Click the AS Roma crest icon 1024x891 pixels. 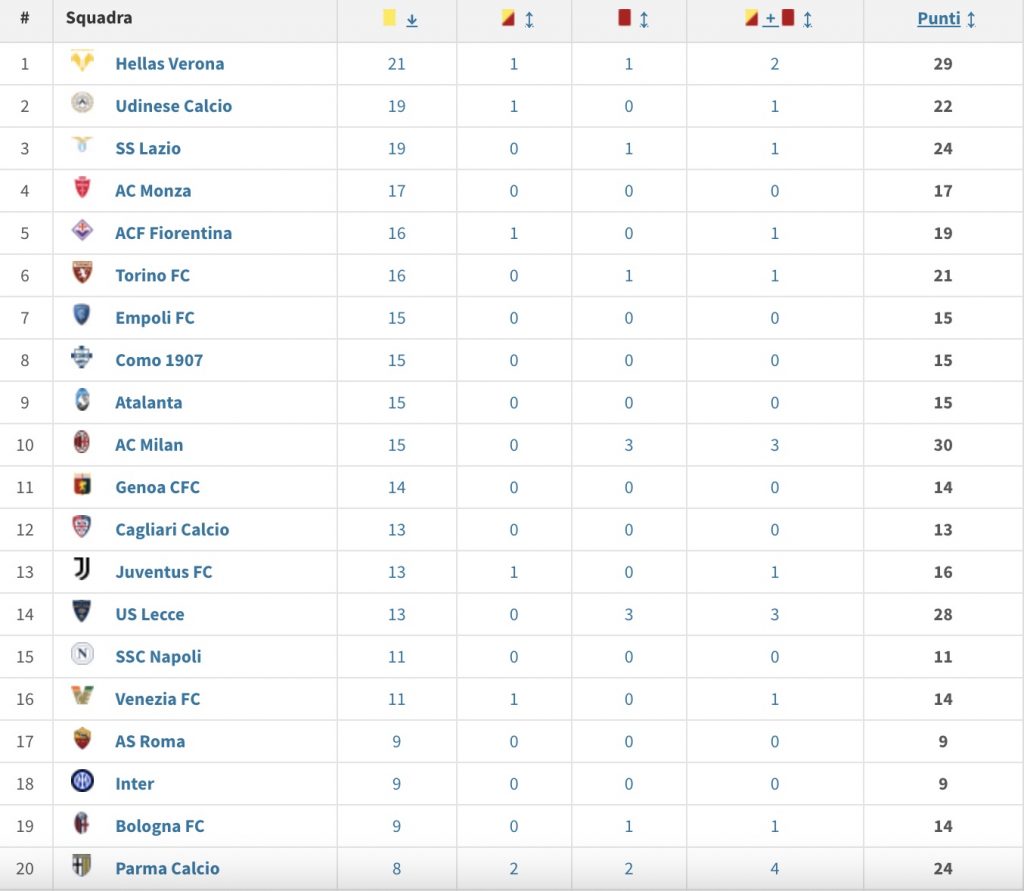[x=82, y=740]
